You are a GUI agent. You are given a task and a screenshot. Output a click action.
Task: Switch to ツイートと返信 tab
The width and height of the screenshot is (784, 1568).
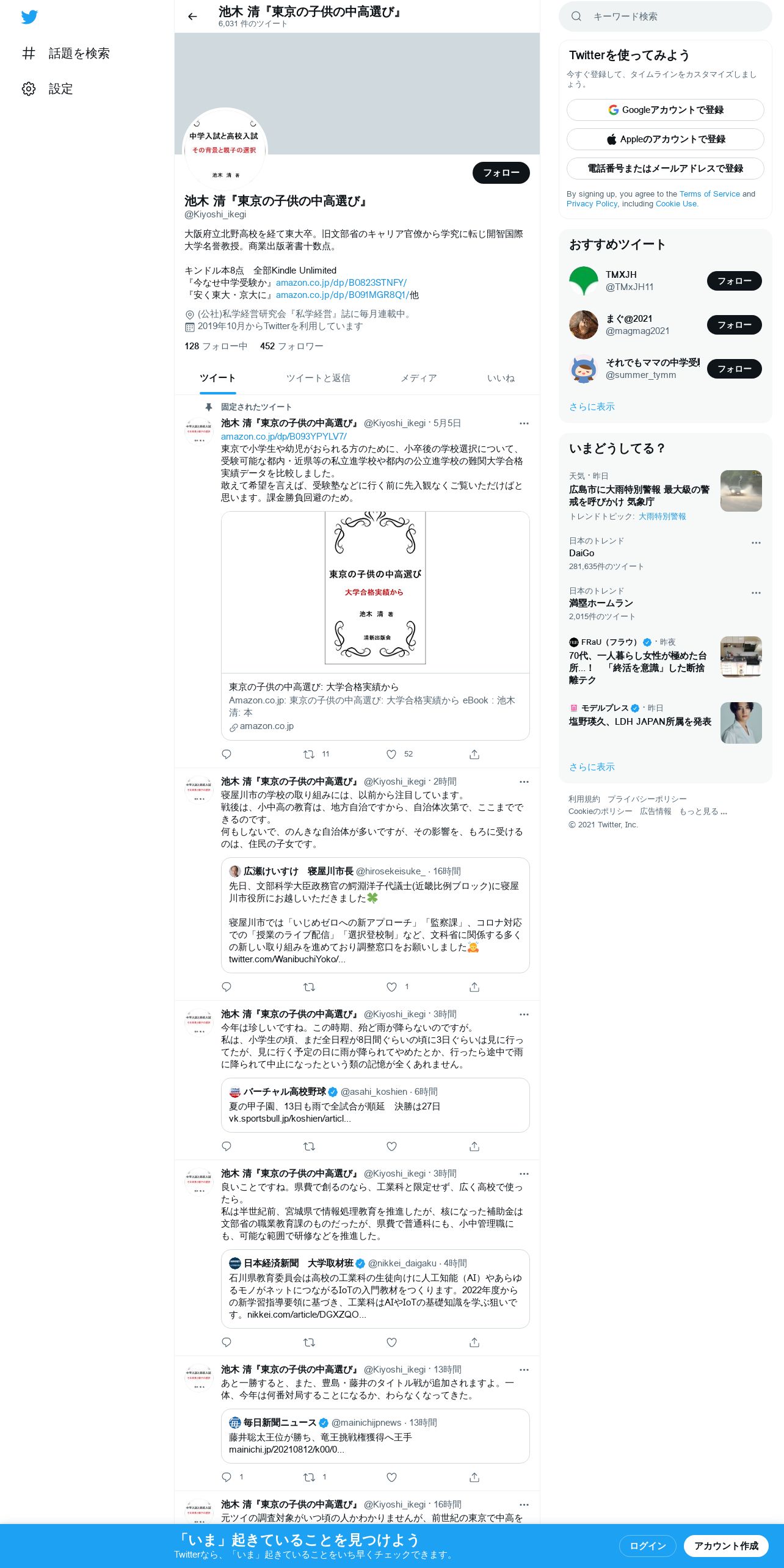tap(318, 378)
